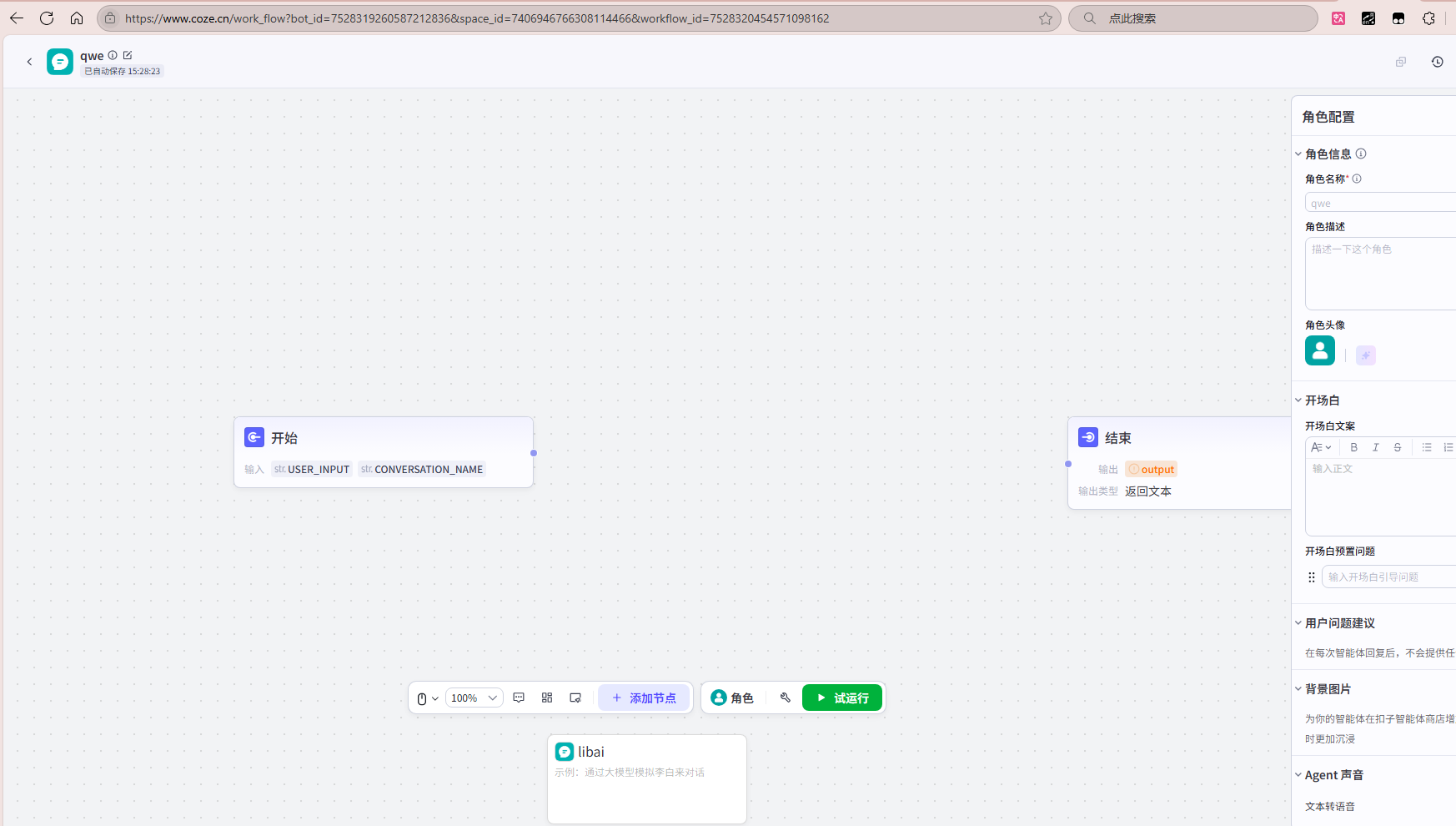Open the mouse interaction mode dropdown
Viewport: 1456px width, 826px height.
427,698
